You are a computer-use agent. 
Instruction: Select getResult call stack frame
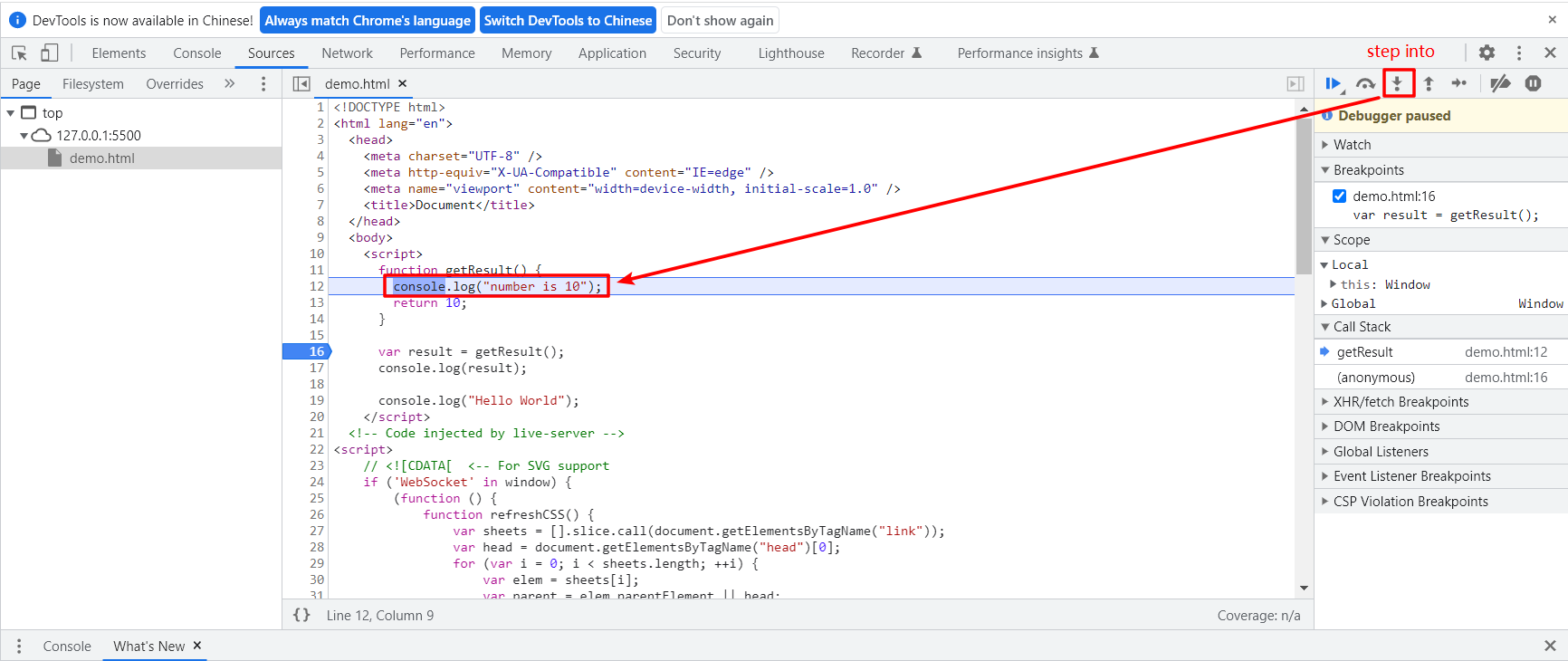coord(1441,352)
